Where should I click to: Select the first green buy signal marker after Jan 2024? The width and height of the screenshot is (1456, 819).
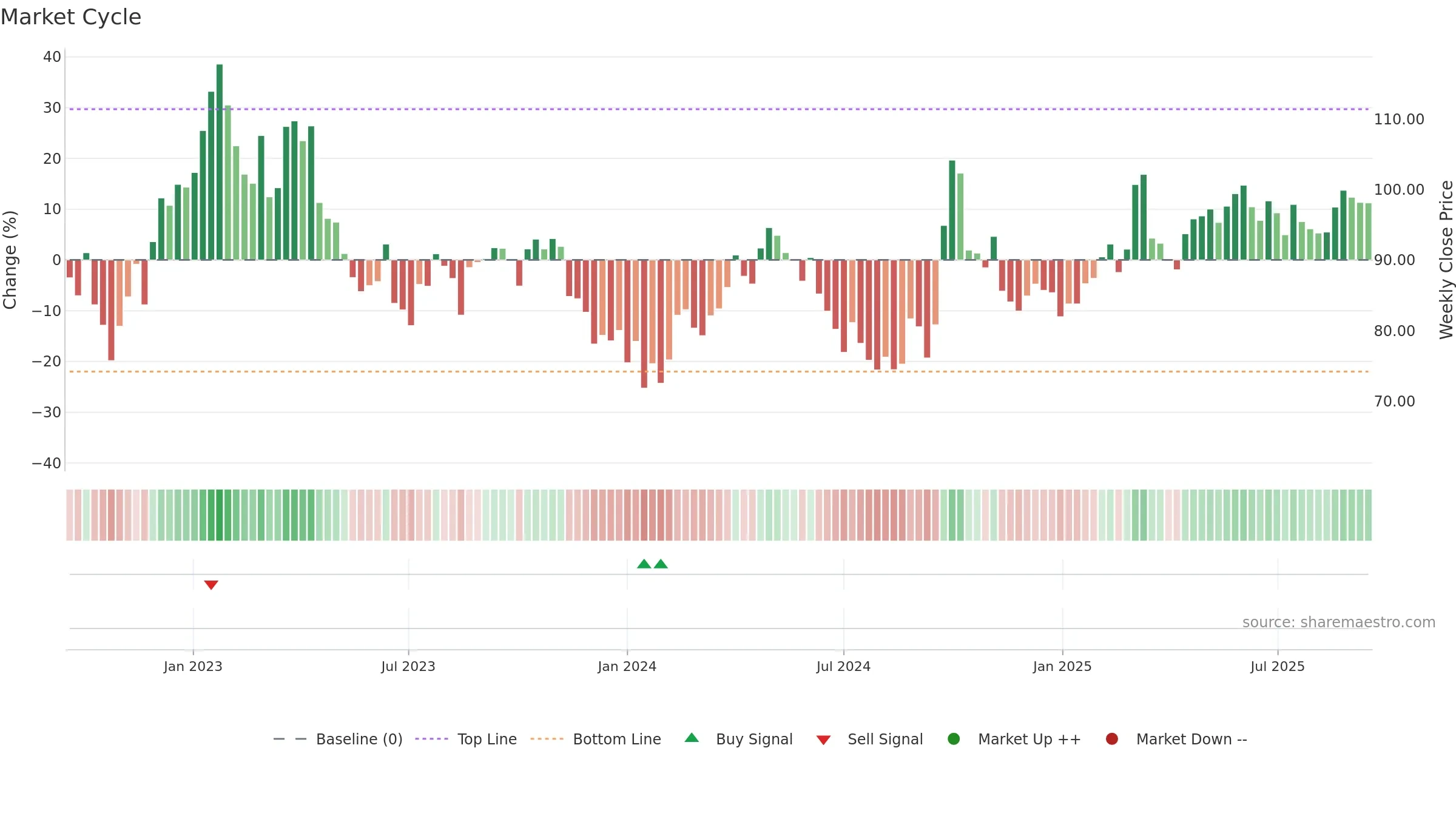click(x=644, y=564)
